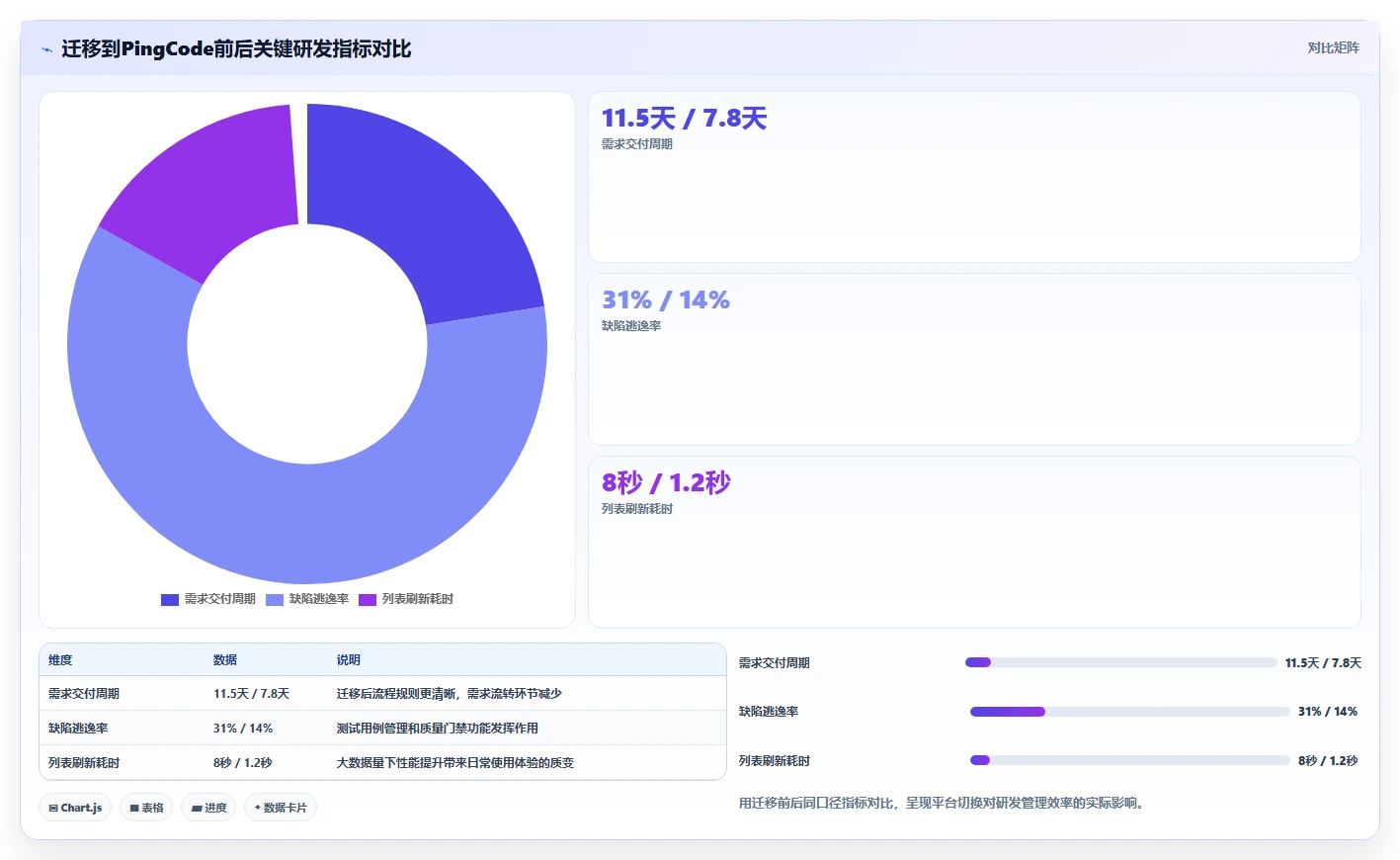The height and width of the screenshot is (860, 1400).
Task: Click the 对比矩阵 label in header
Action: tap(1333, 47)
